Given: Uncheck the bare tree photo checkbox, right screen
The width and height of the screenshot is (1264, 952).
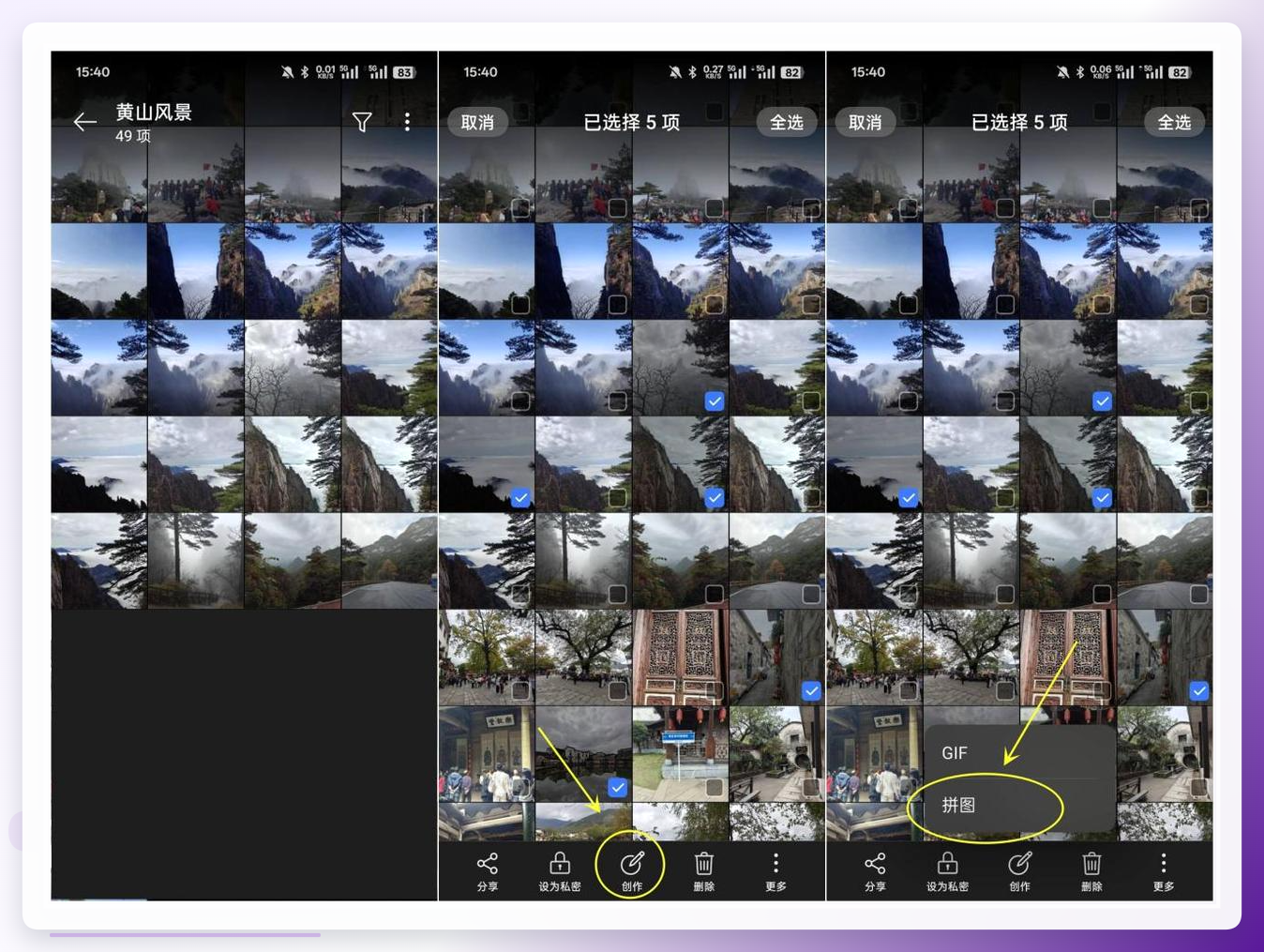Looking at the screenshot, I should point(1102,400).
